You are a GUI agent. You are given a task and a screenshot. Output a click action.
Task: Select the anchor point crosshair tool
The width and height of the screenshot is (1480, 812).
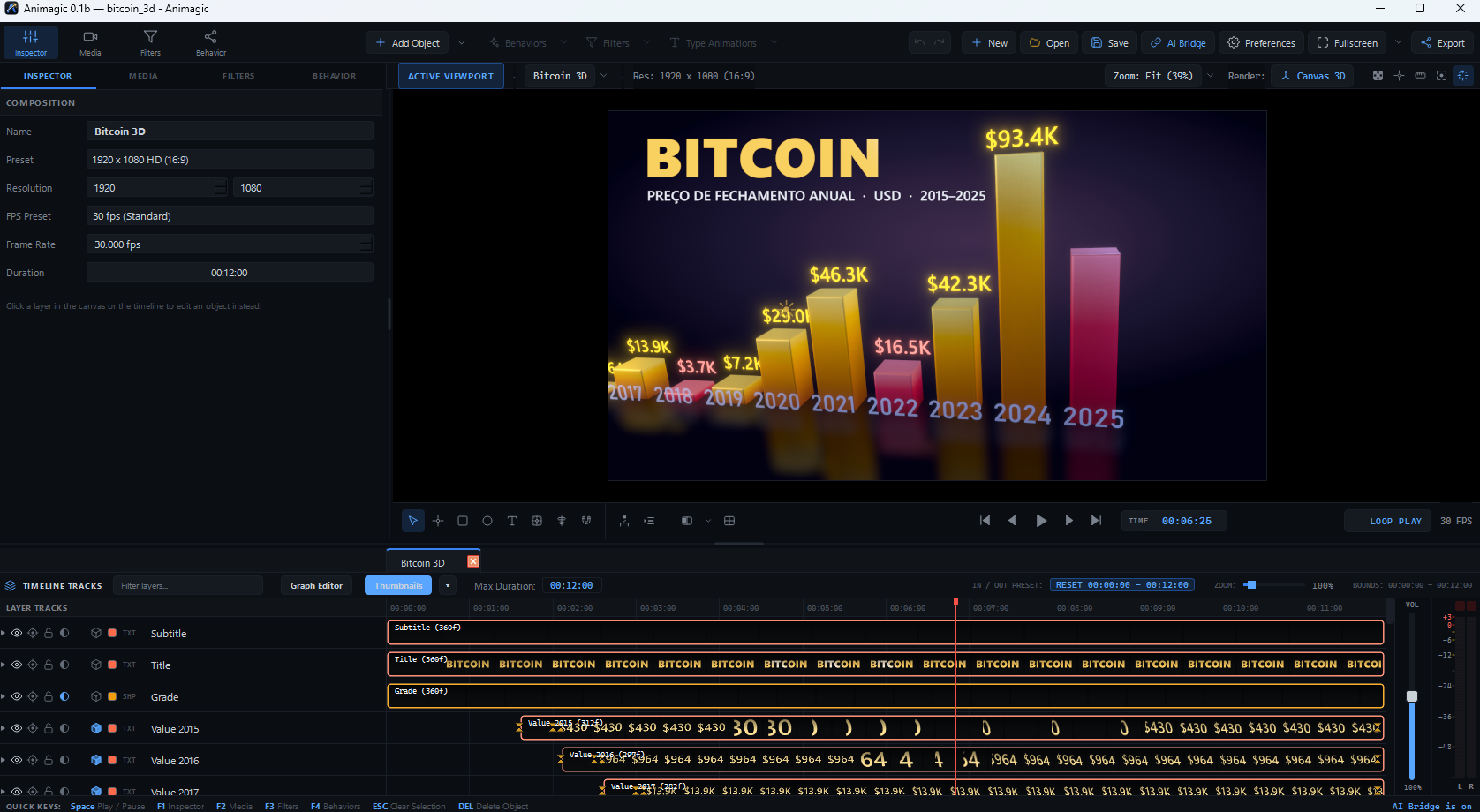coord(438,521)
